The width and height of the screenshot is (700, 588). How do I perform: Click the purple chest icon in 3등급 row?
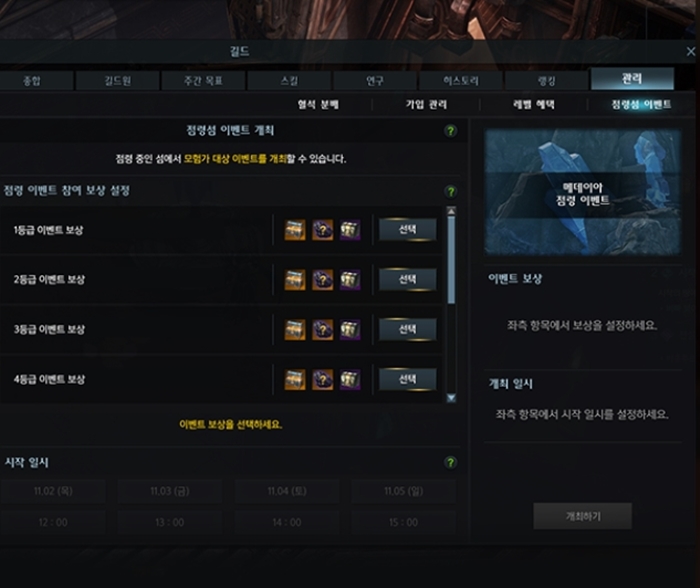point(350,330)
